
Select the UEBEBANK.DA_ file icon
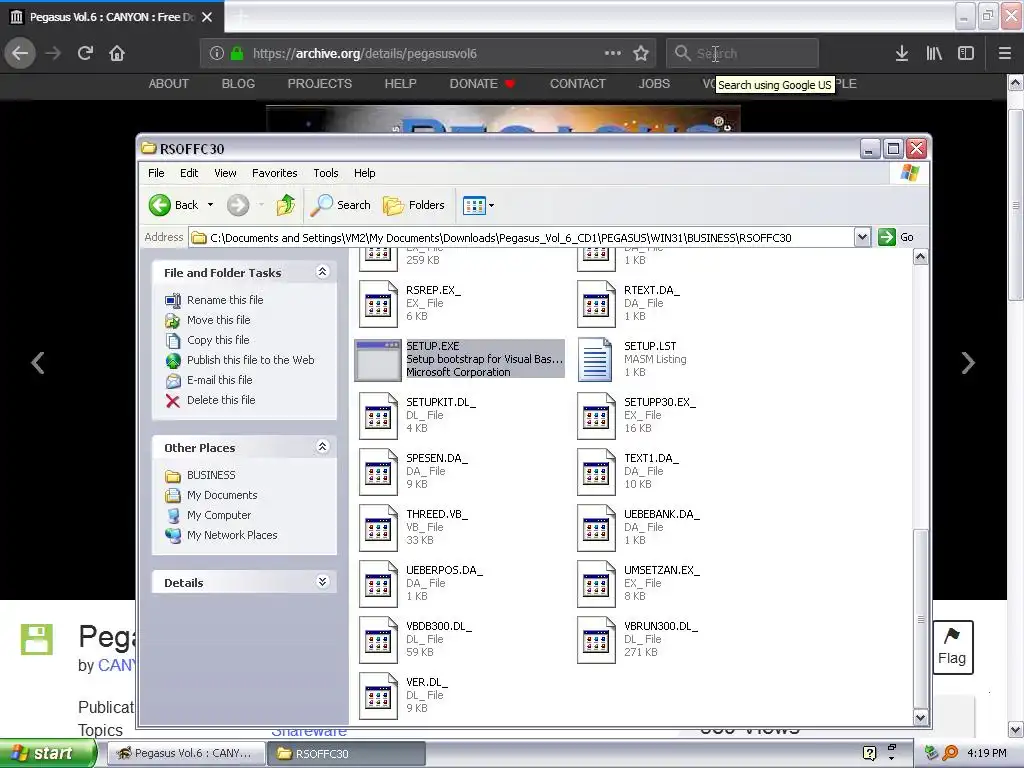596,528
